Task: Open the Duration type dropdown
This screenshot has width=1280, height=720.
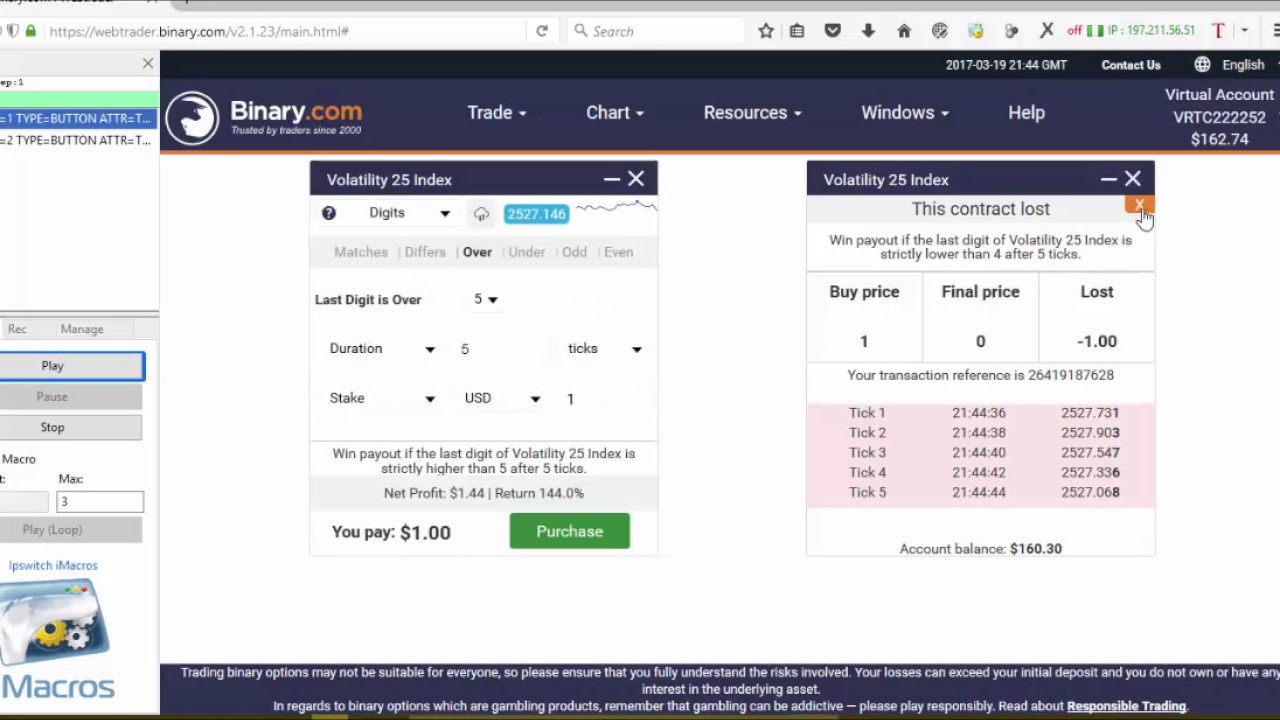Action: (382, 349)
